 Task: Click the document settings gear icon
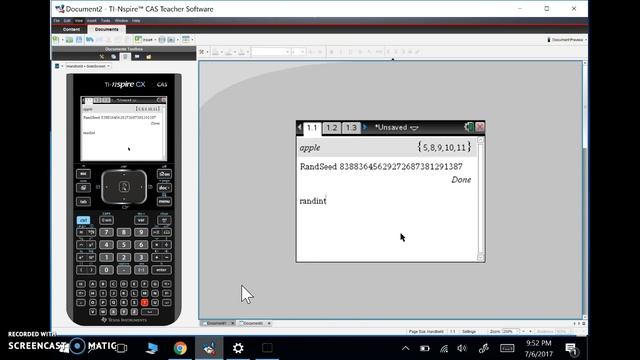468,127
